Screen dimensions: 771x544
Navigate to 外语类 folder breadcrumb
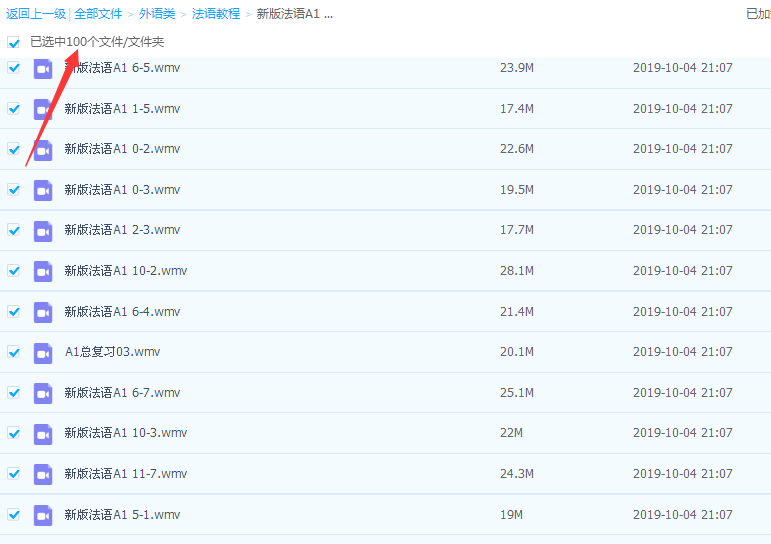click(x=157, y=14)
